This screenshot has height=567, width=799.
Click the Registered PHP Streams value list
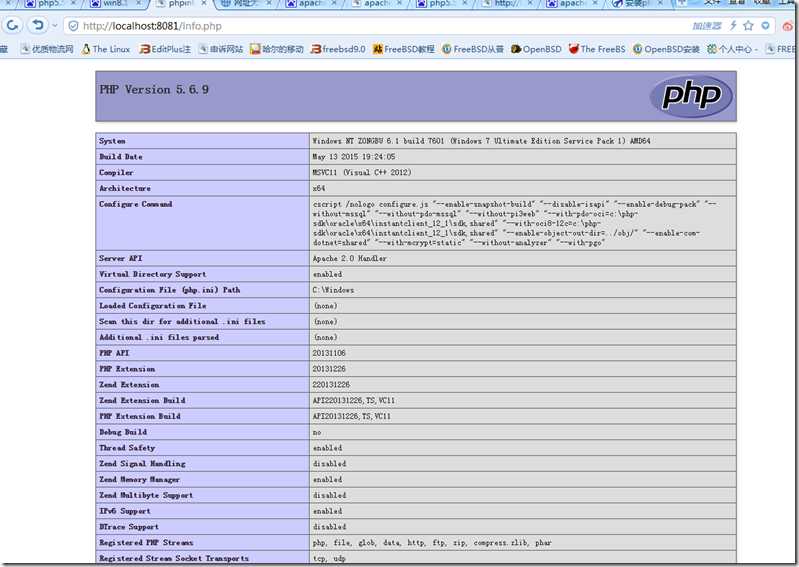click(x=432, y=543)
